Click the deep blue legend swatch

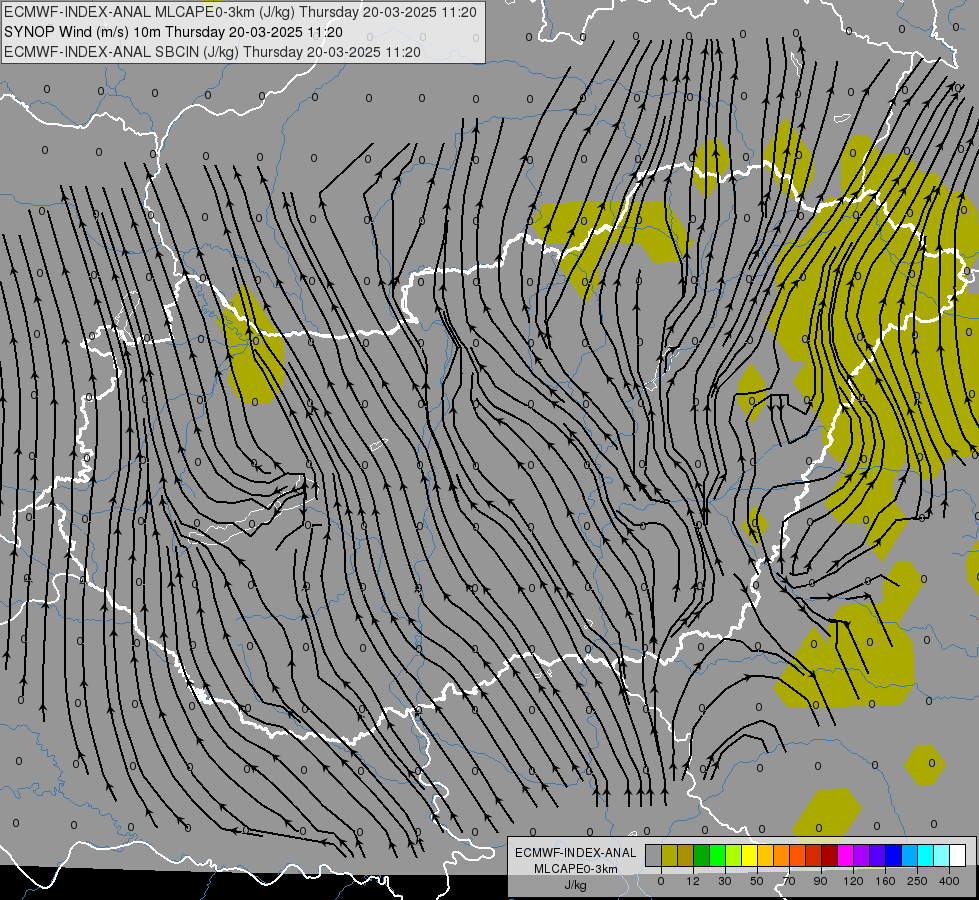[894, 855]
